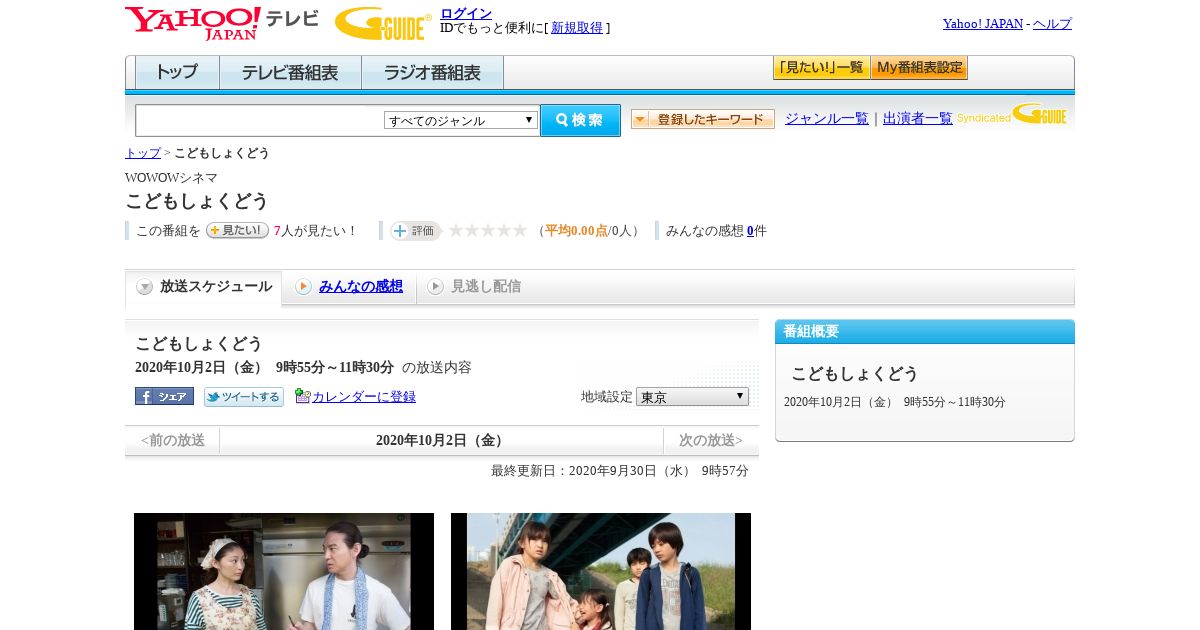The width and height of the screenshot is (1200, 630).
Task: Open the 地域設定 東京 dropdown
Action: (692, 397)
